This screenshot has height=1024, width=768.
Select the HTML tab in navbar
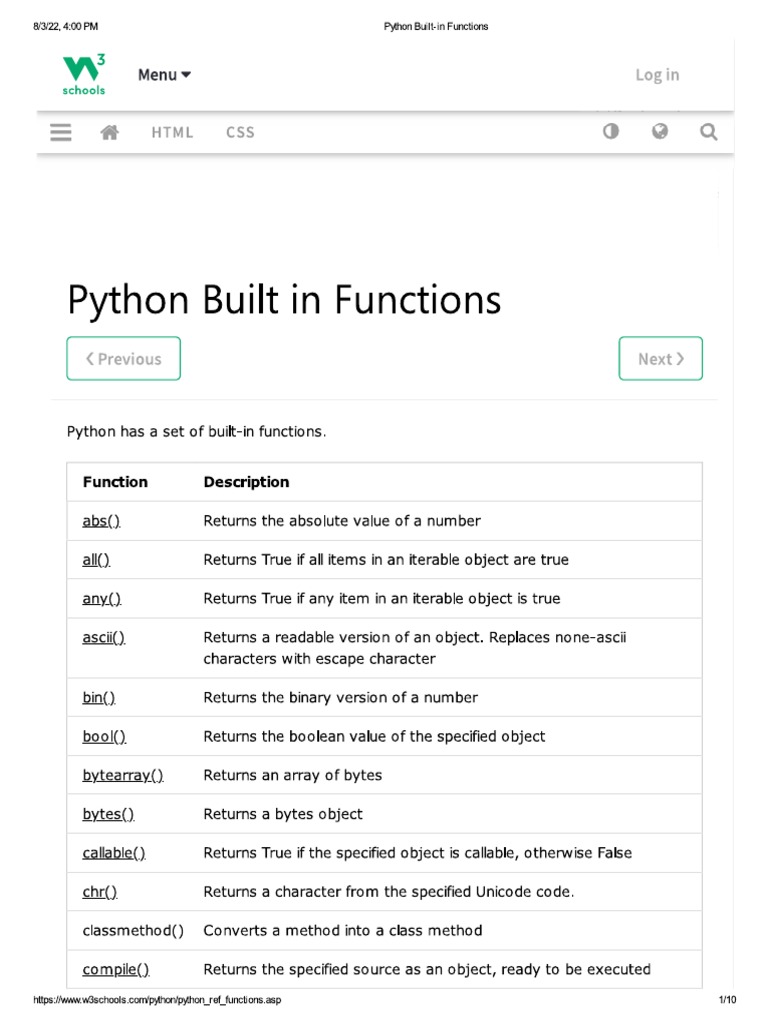173,132
